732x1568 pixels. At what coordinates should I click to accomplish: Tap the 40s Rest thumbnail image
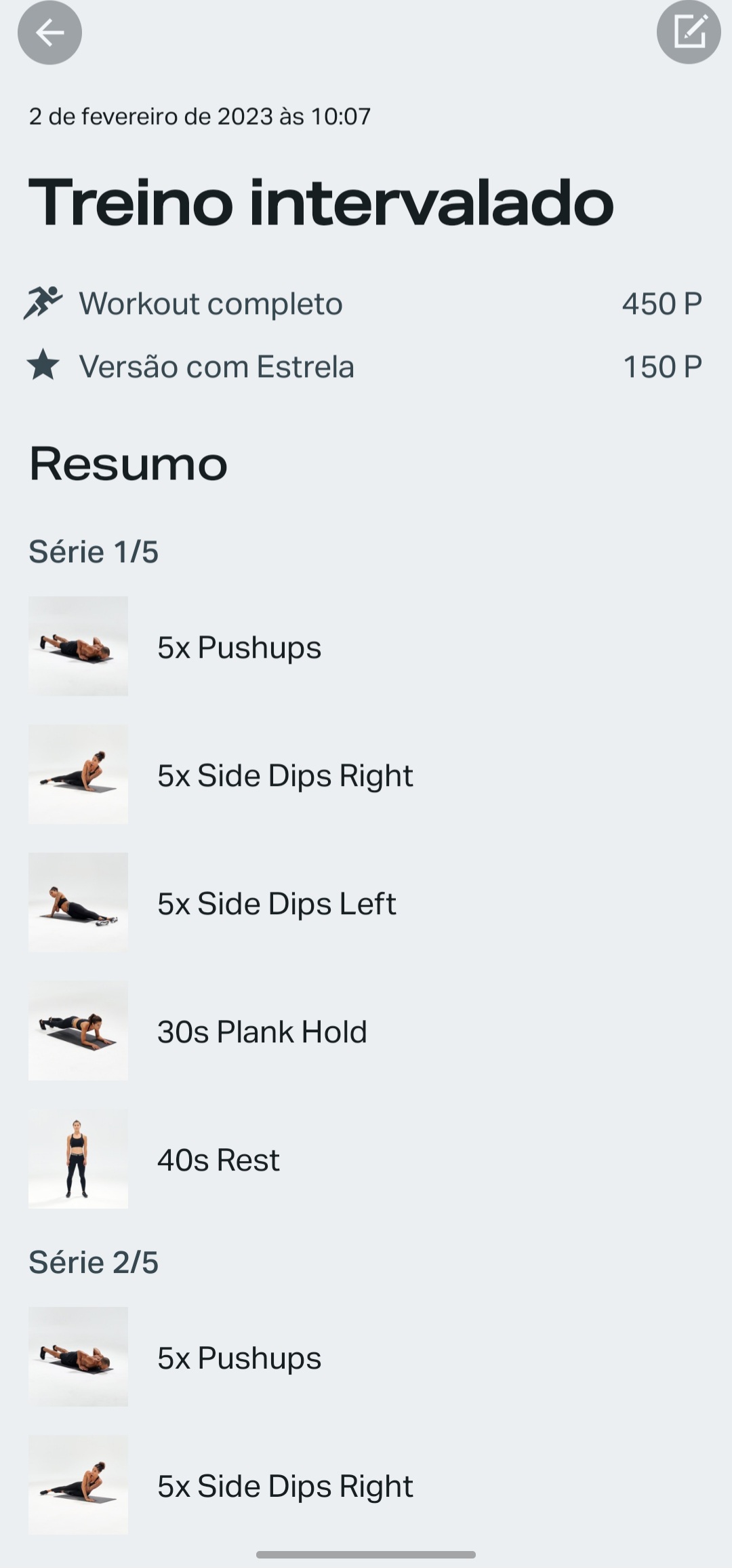tap(78, 1158)
